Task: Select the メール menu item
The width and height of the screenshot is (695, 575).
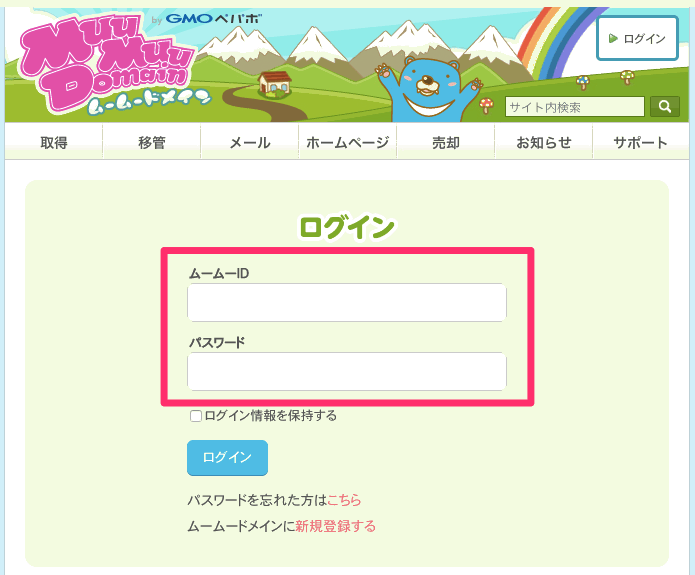Action: coord(250,143)
